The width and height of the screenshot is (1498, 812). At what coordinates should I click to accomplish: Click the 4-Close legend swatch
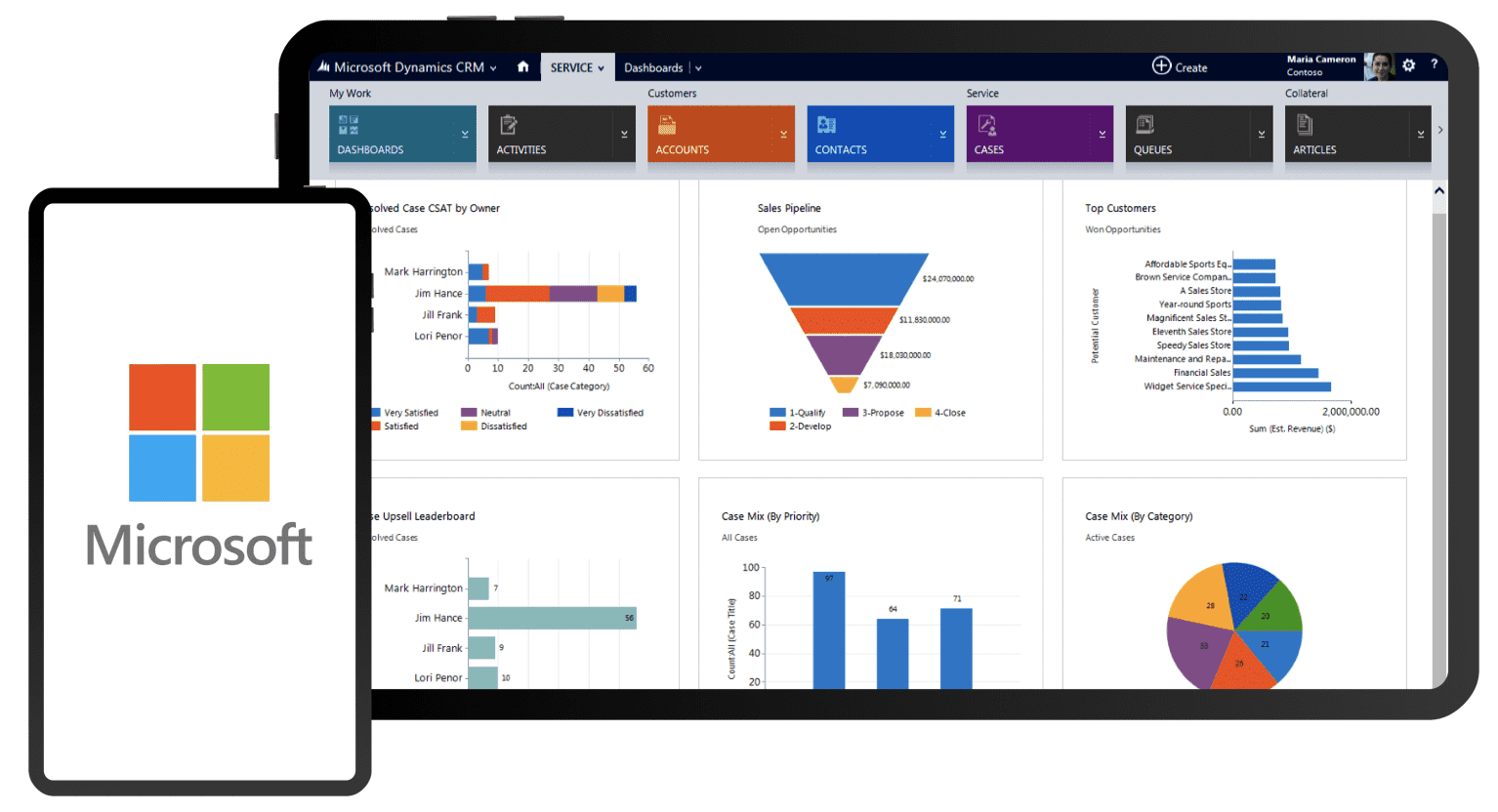[x=923, y=413]
